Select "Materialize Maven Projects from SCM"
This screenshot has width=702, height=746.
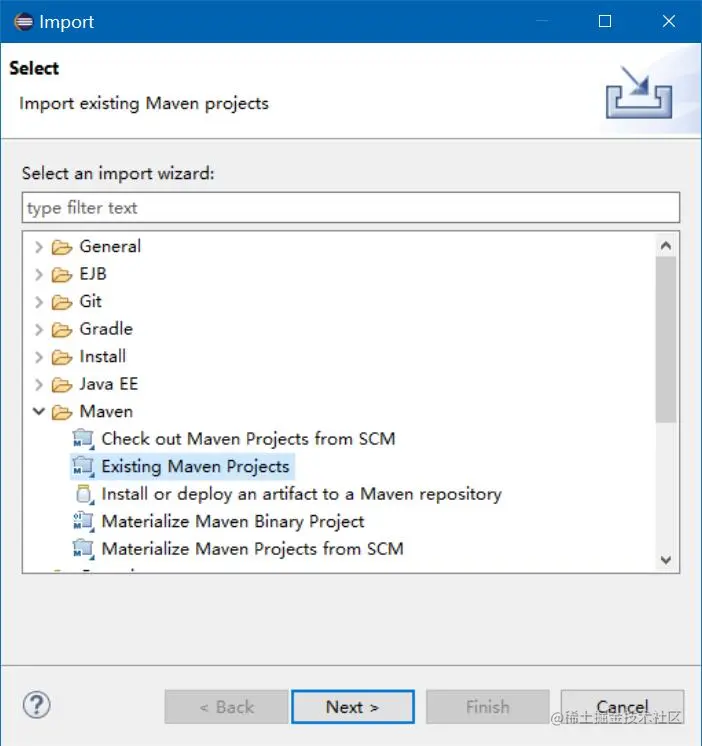[253, 549]
